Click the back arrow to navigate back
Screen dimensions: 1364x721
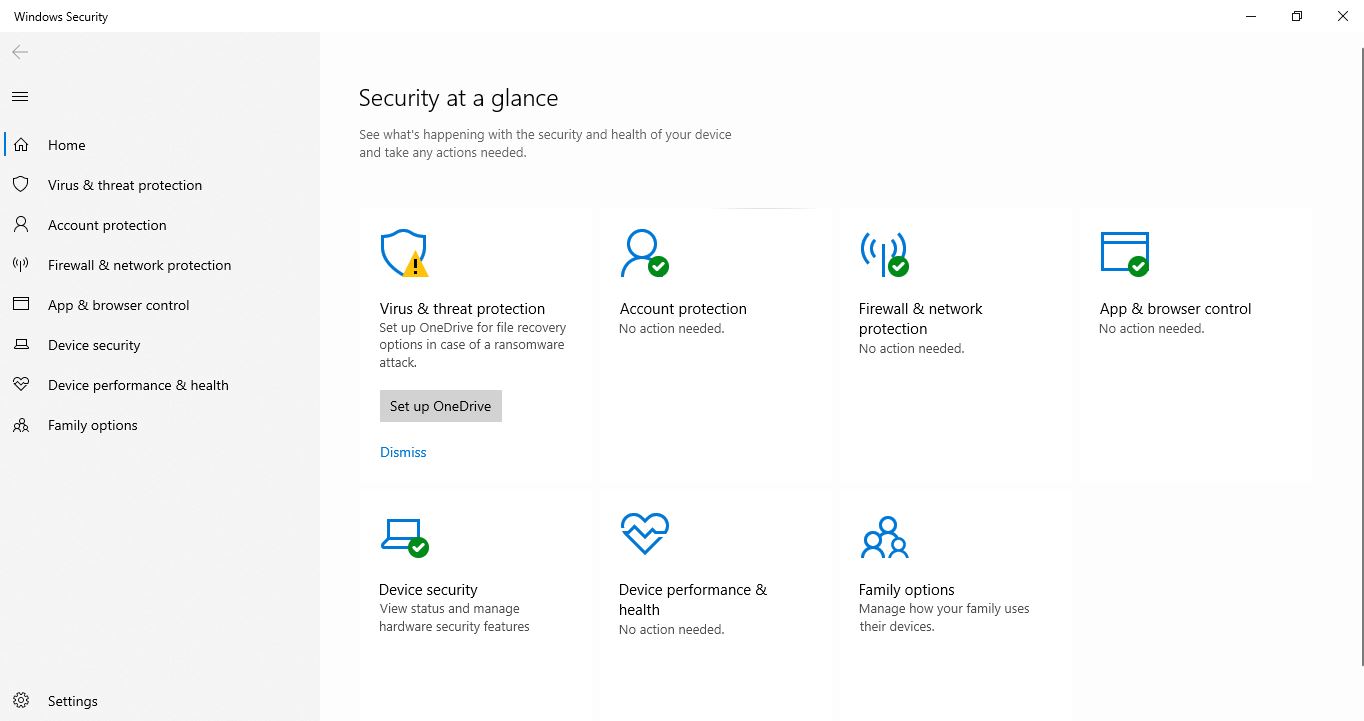pyautogui.click(x=19, y=51)
